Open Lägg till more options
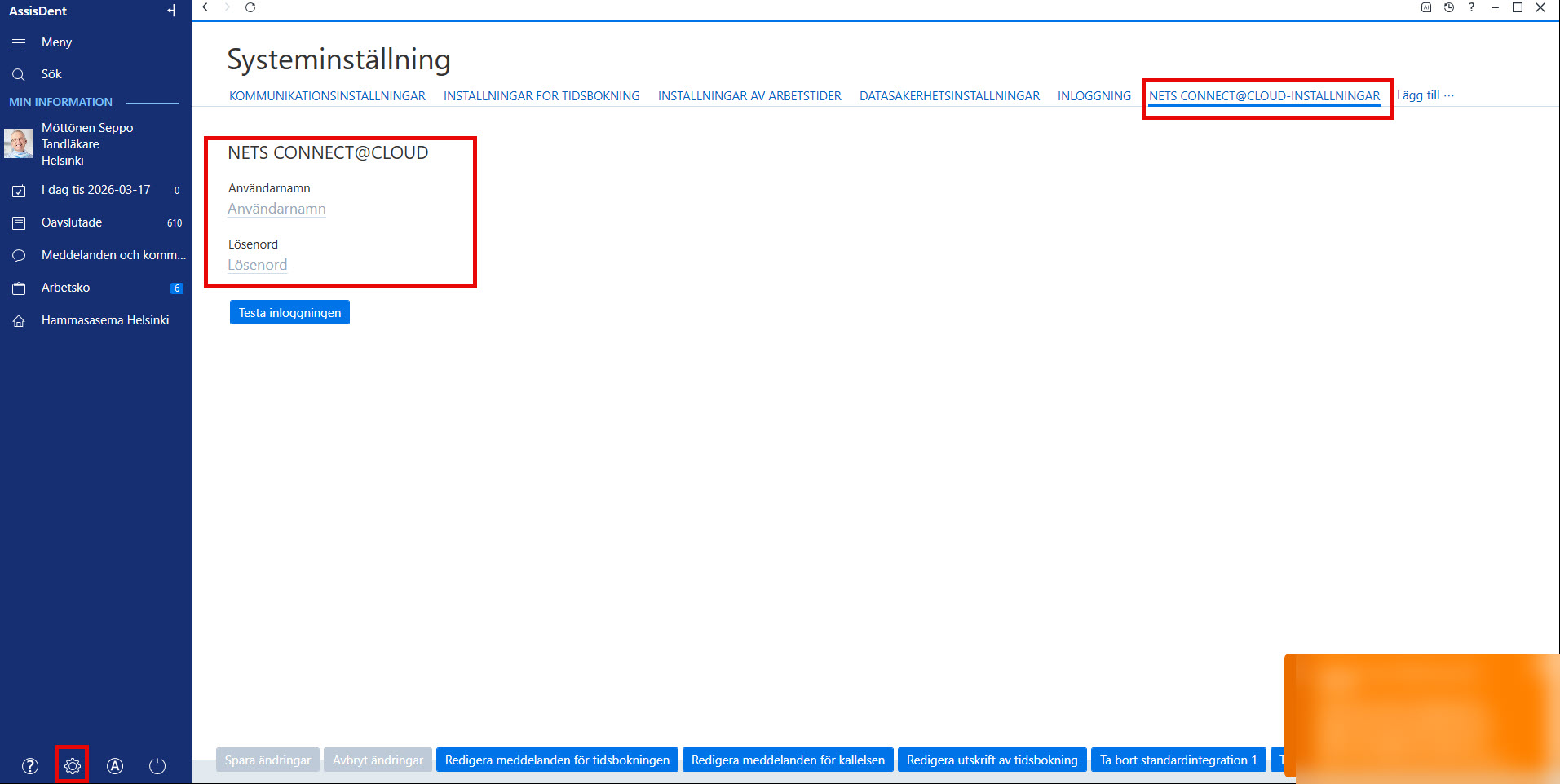Image resolution: width=1560 pixels, height=784 pixels. (x=1425, y=95)
